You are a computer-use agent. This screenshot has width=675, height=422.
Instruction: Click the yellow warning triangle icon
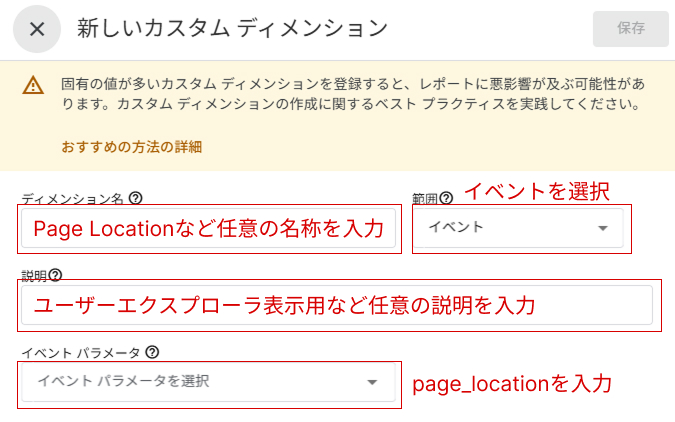click(x=34, y=87)
